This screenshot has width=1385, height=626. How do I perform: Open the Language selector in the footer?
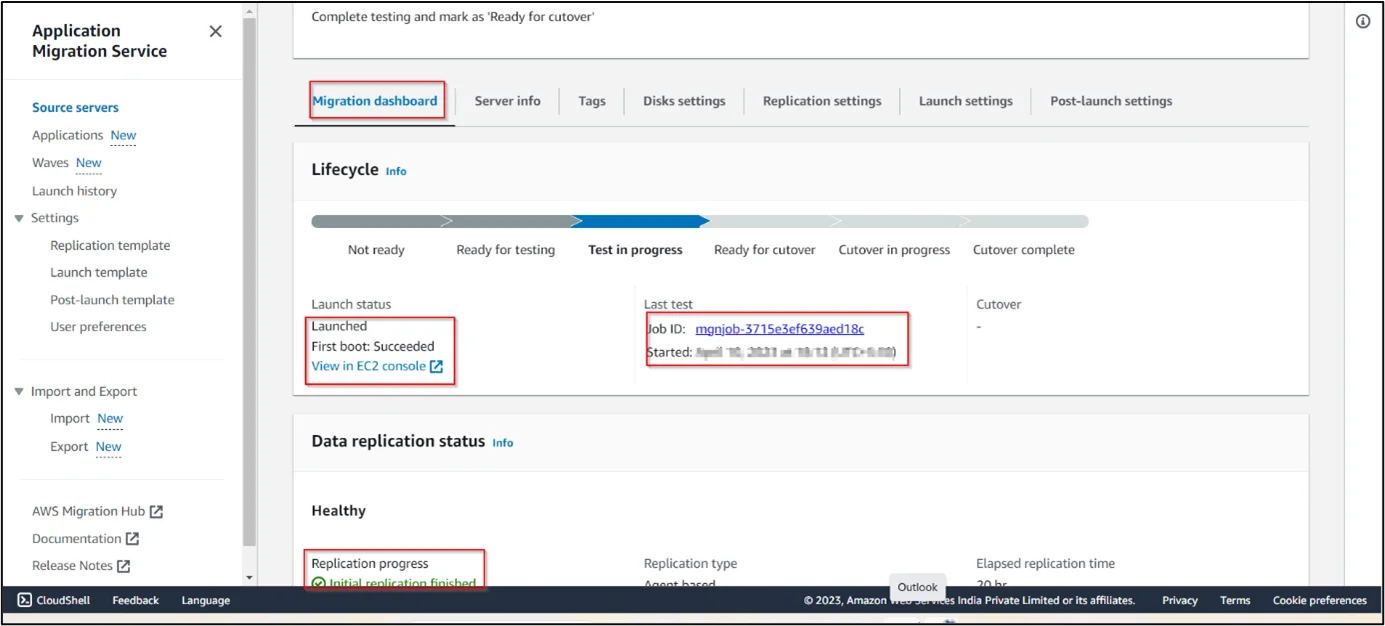click(x=206, y=600)
